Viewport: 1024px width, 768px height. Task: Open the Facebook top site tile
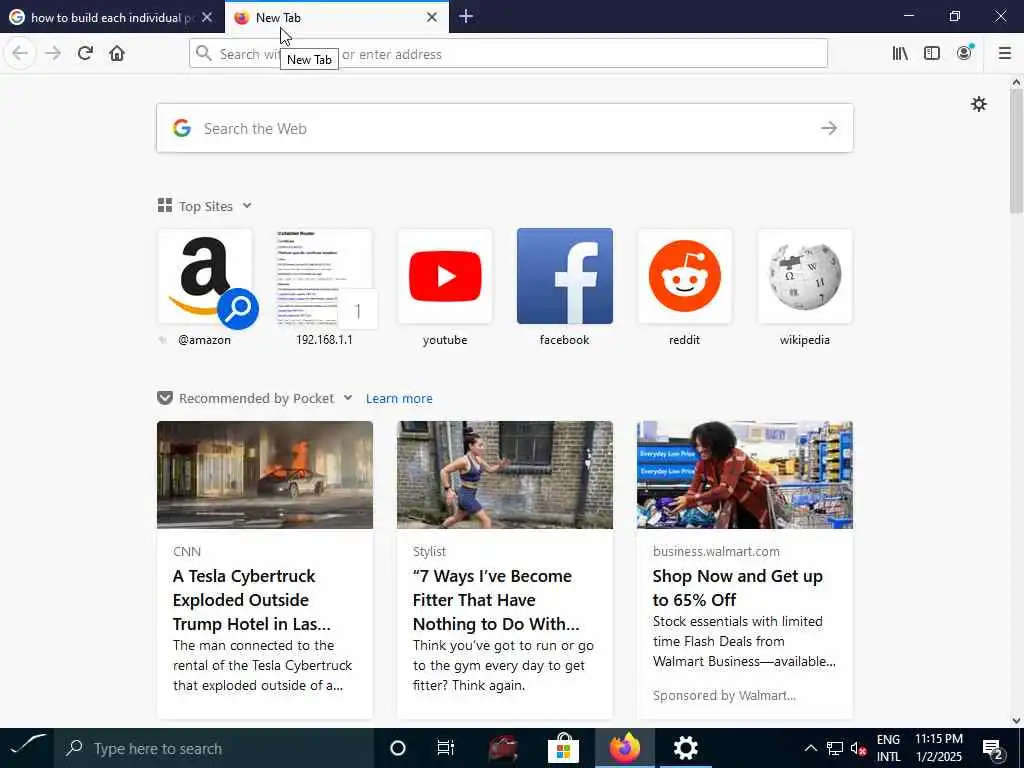[565, 276]
